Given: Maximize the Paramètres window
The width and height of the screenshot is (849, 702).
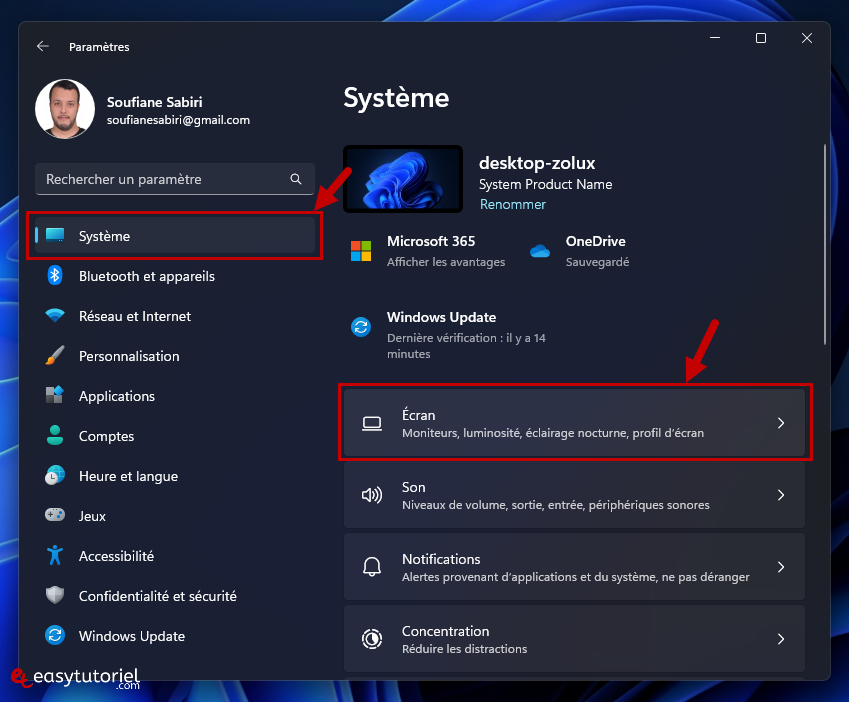Looking at the screenshot, I should click(761, 38).
